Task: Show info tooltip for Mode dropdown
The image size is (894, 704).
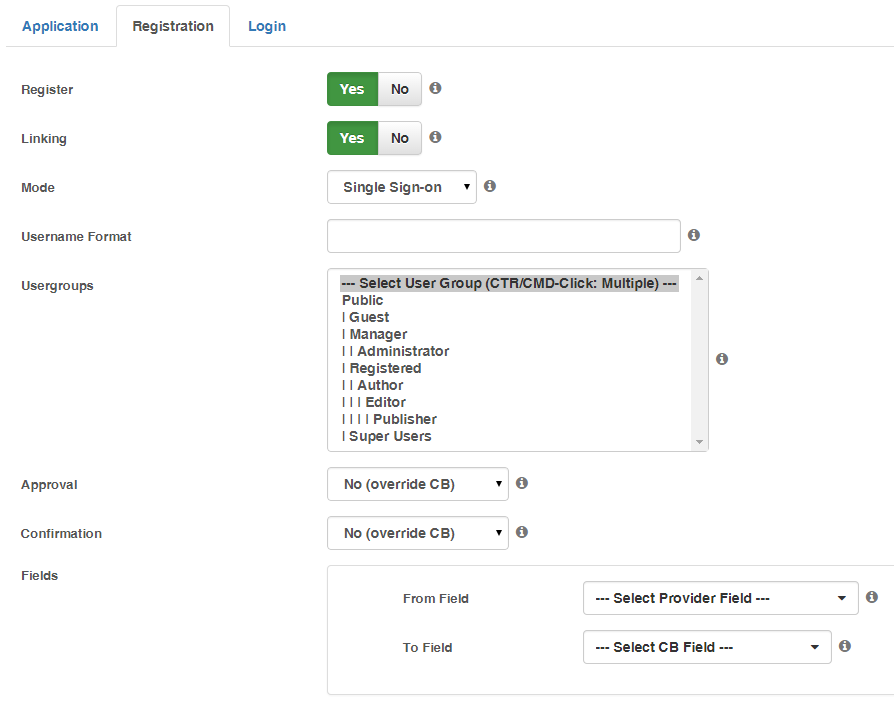Action: [x=490, y=186]
